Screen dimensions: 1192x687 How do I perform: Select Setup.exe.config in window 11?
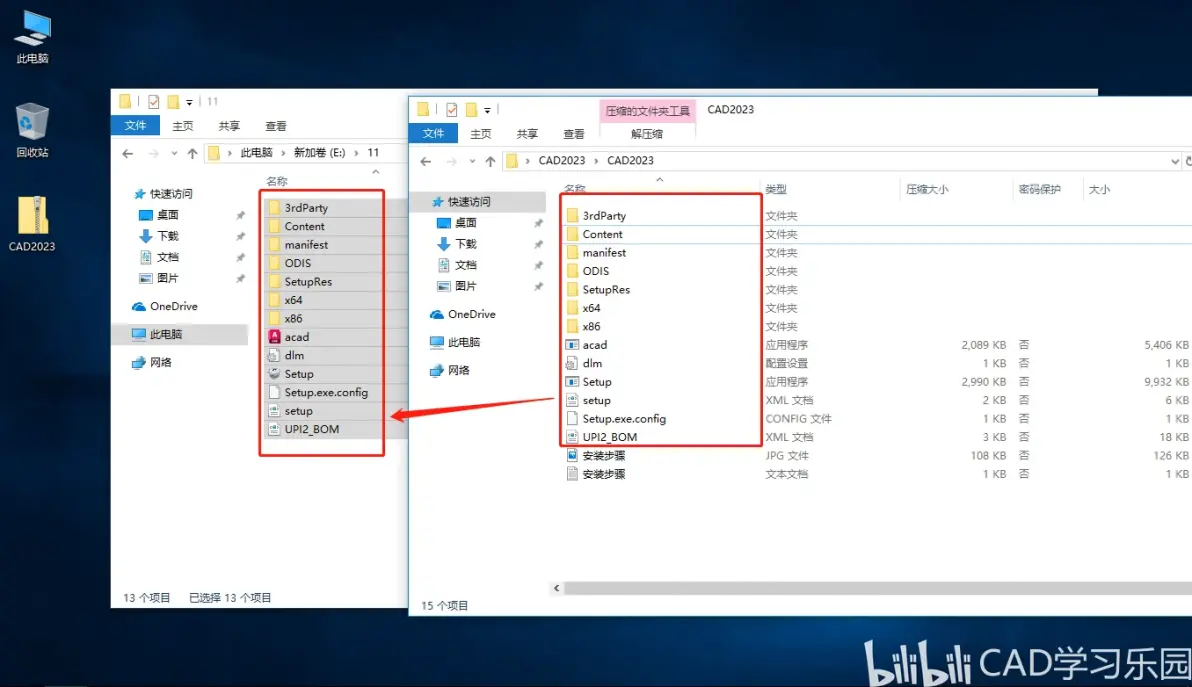point(326,392)
